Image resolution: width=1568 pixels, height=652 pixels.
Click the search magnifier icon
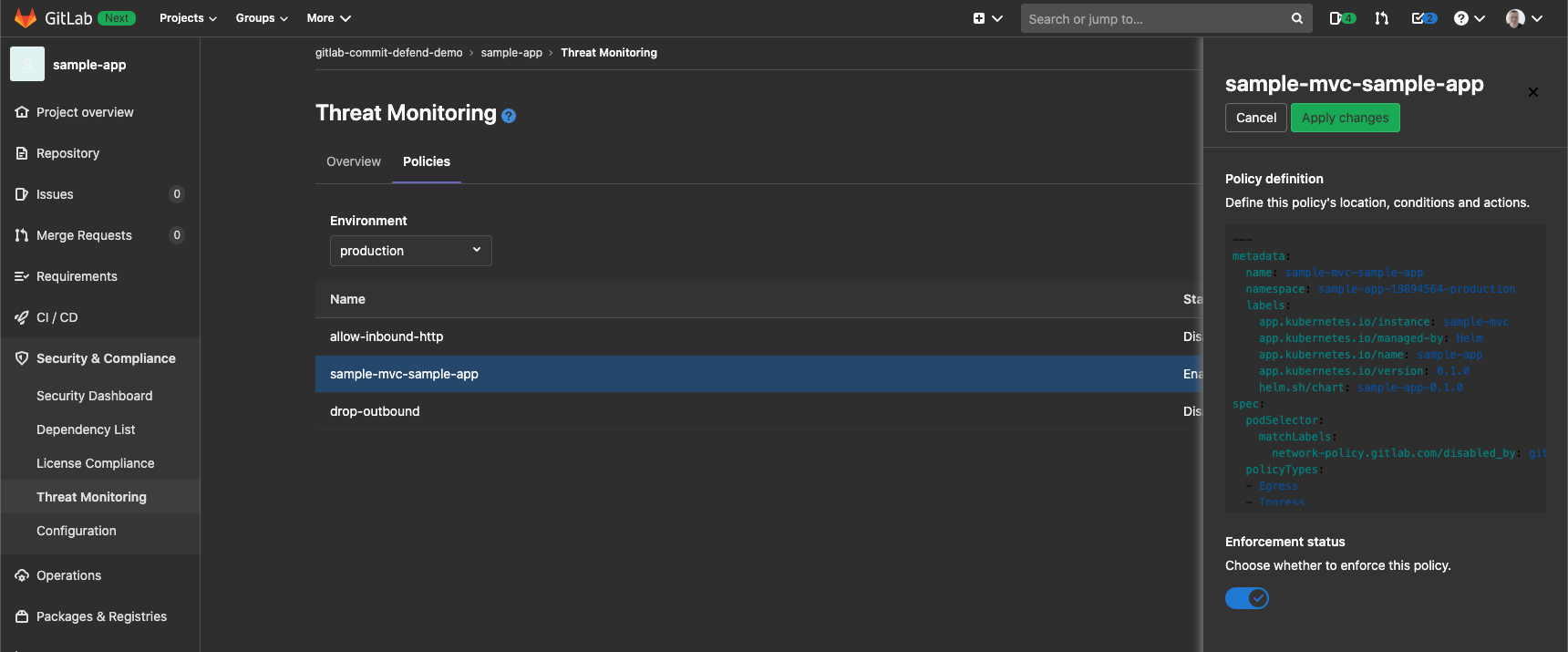coord(1296,19)
